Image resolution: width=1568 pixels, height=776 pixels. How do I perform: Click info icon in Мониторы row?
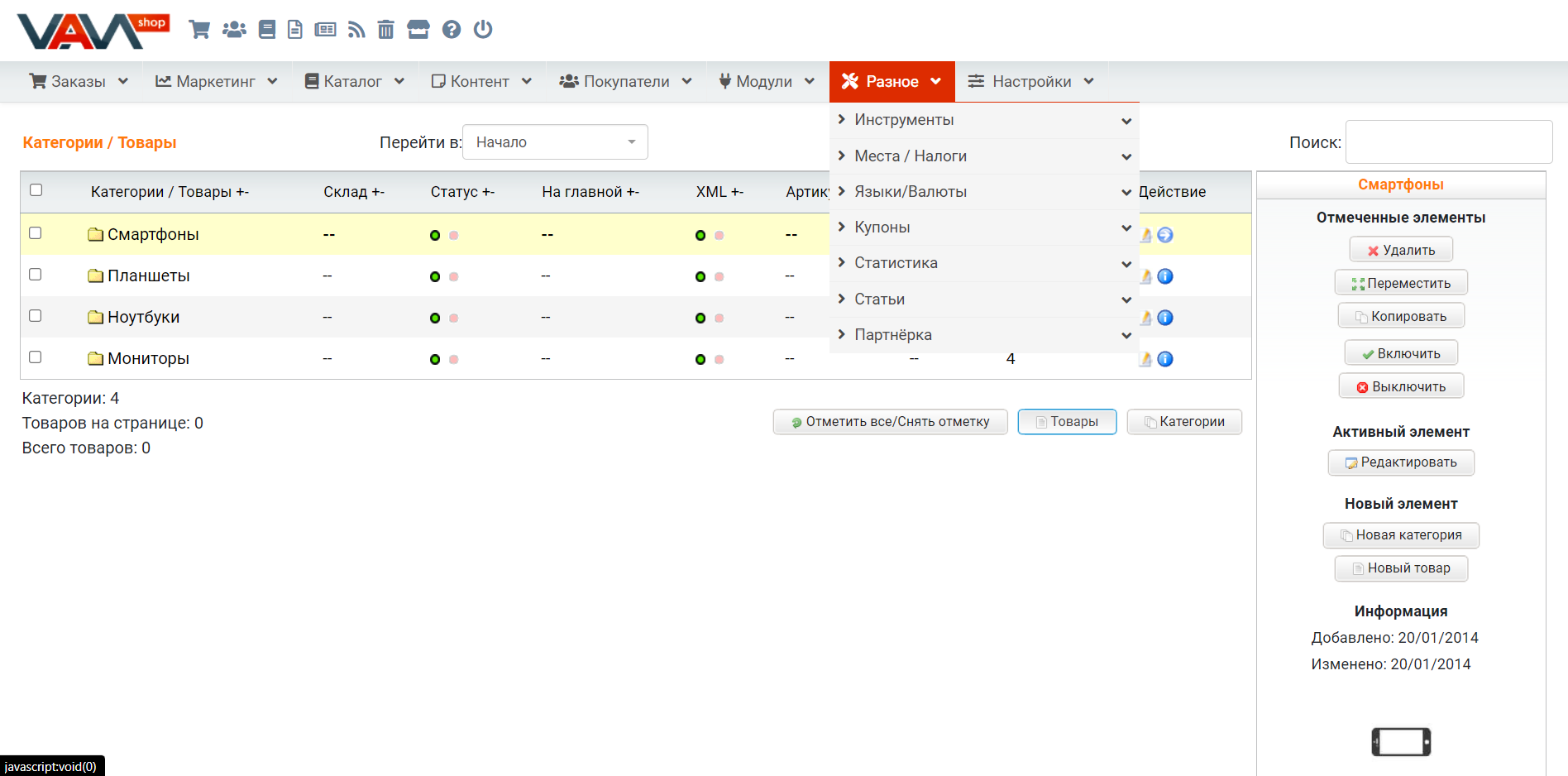[x=1165, y=359]
